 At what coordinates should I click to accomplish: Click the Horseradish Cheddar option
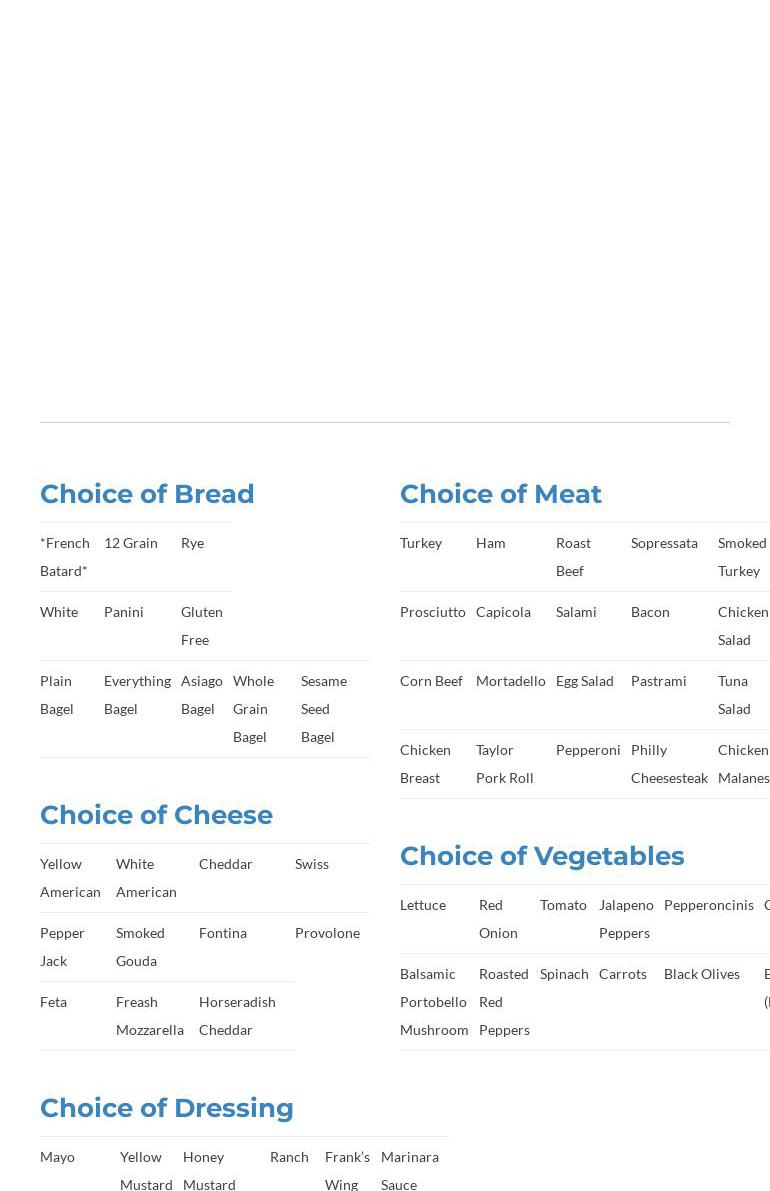237,1015
